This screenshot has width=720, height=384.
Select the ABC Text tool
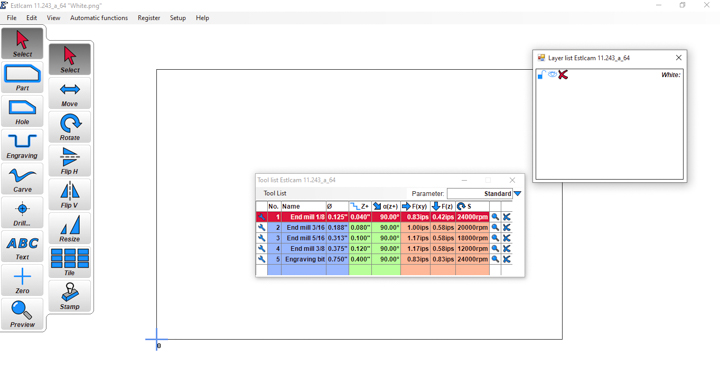[22, 247]
